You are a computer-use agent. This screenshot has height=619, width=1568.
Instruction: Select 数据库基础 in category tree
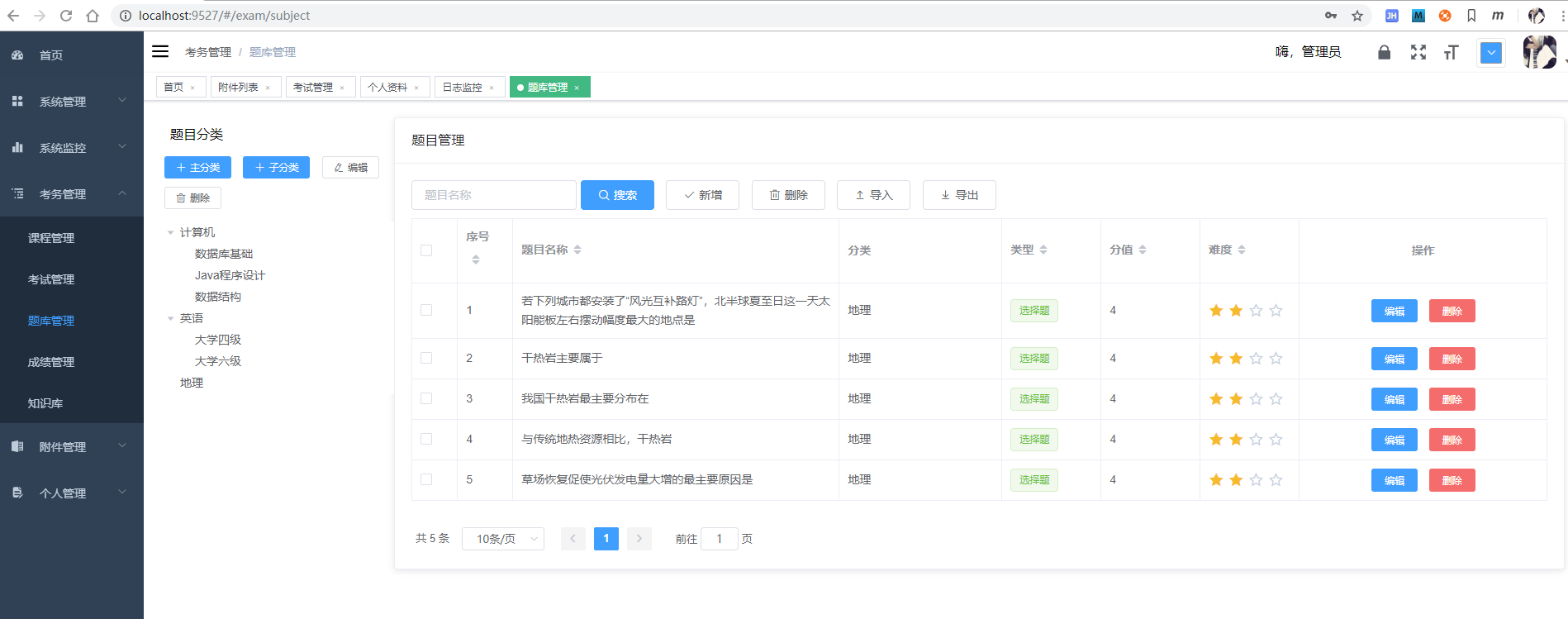coord(224,254)
